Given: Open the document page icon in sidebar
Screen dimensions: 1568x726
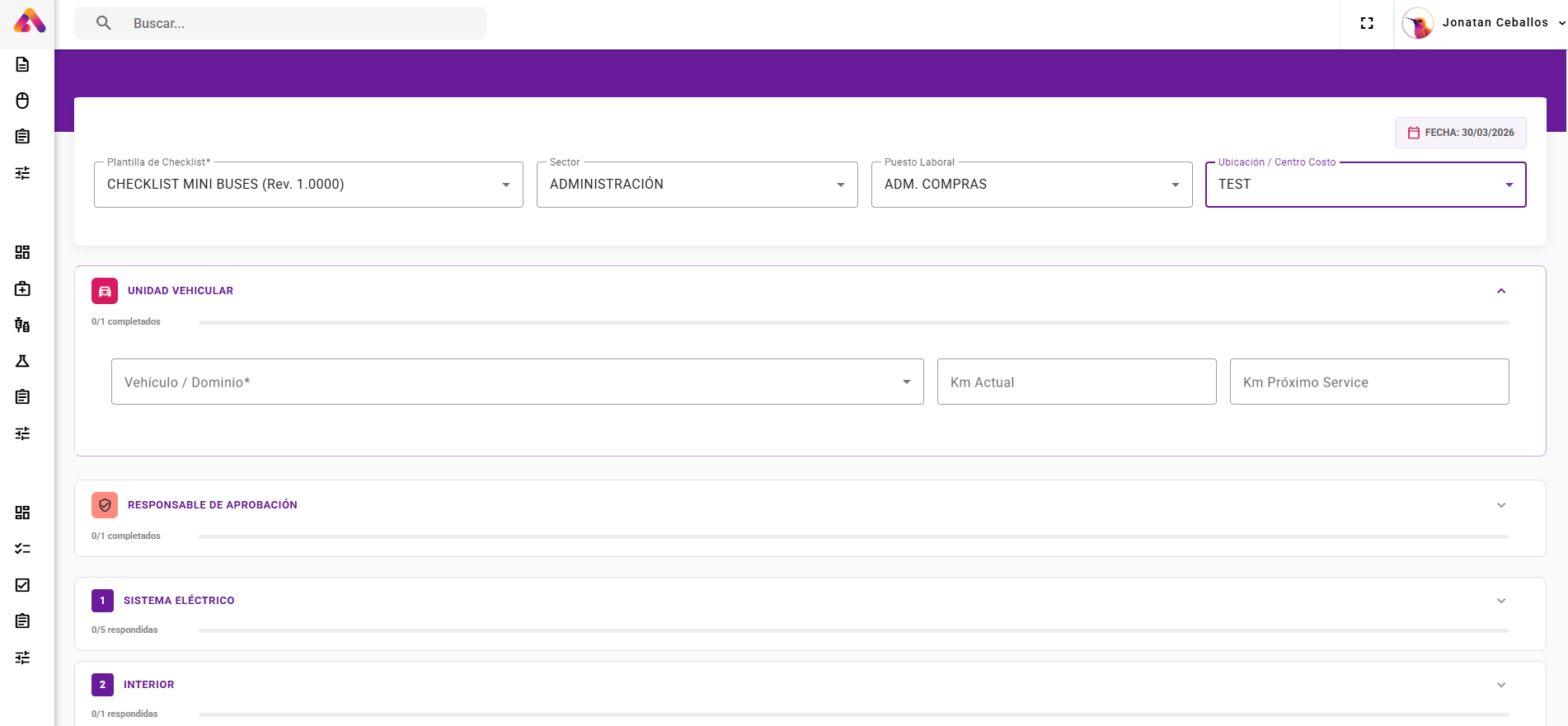Looking at the screenshot, I should click(22, 64).
